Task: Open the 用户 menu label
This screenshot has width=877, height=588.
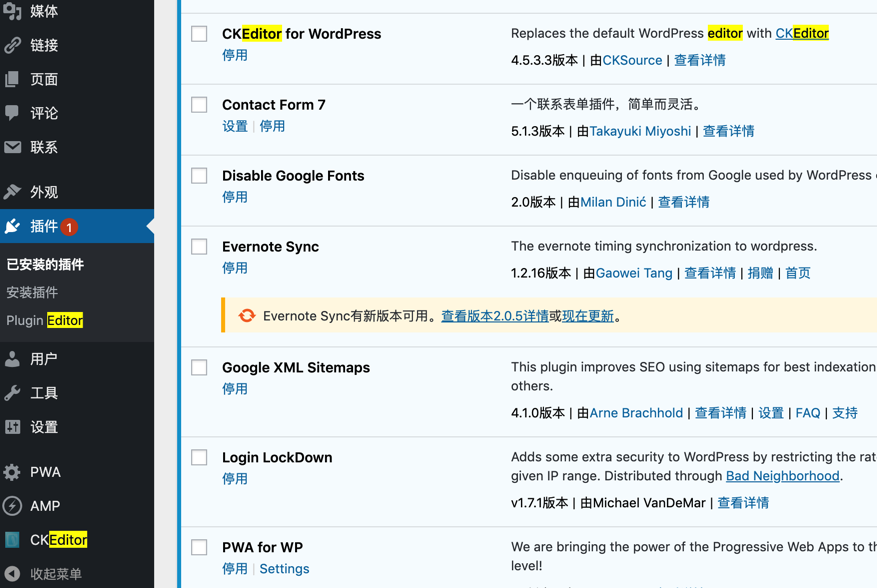Action: pos(44,359)
